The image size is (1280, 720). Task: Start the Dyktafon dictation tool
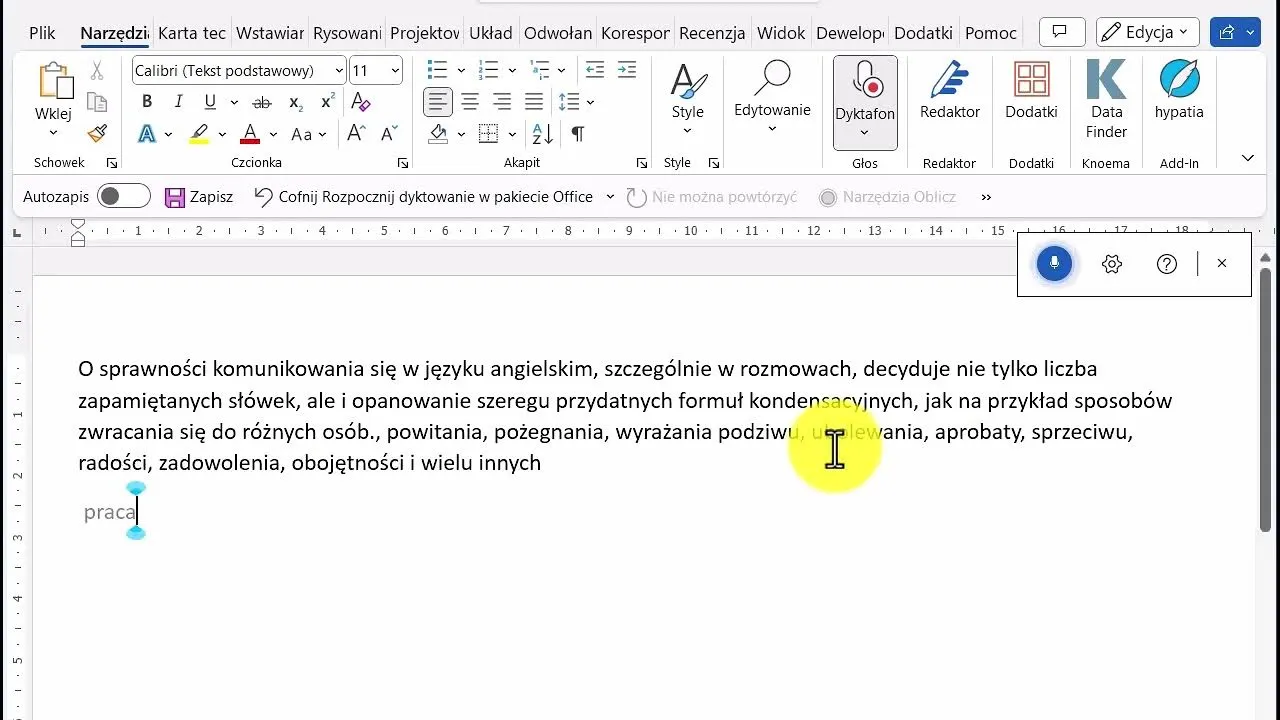coord(864,100)
